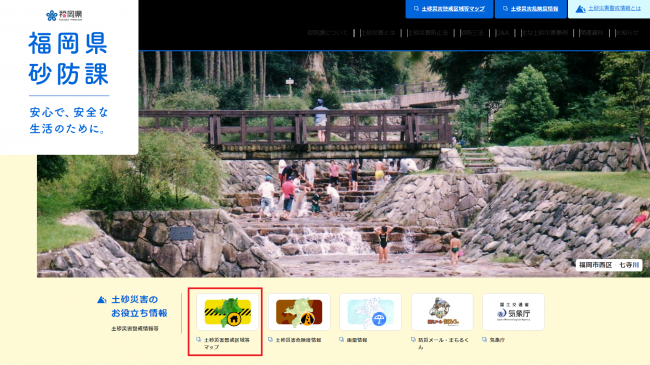Screen dimensions: 650x365
Task: Click the external-link icon beside 気象庁 caption
Action: (485, 340)
